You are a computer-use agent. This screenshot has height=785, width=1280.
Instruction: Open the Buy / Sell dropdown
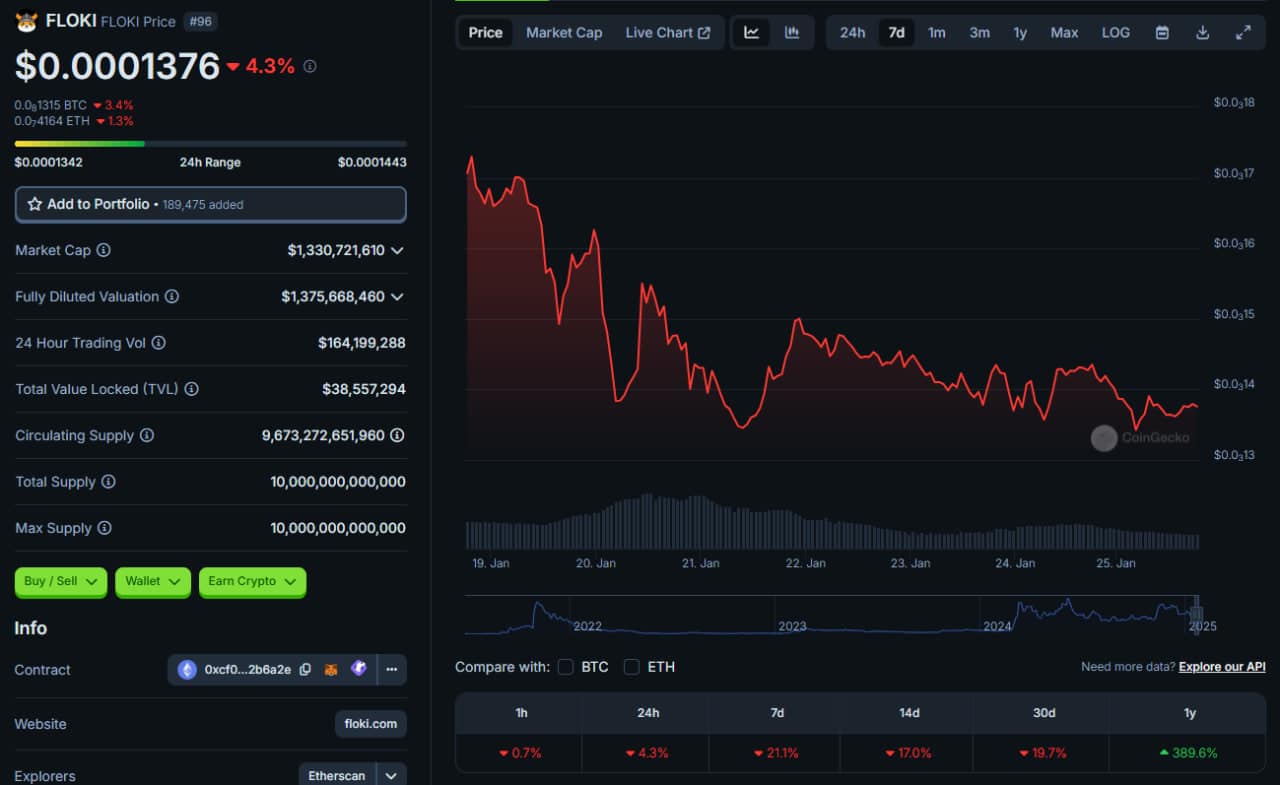point(61,582)
